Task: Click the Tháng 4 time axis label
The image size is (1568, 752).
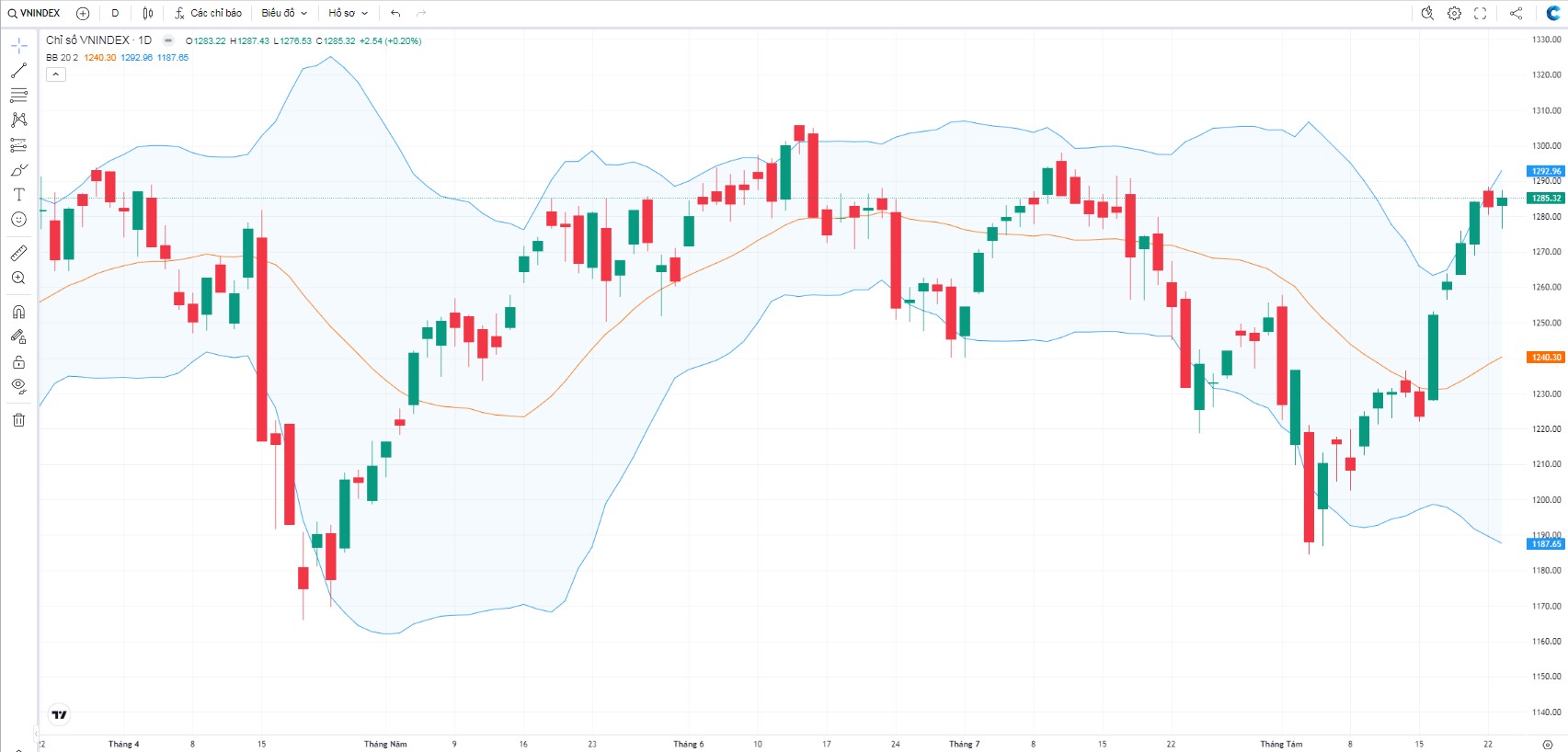Action: 123,744
